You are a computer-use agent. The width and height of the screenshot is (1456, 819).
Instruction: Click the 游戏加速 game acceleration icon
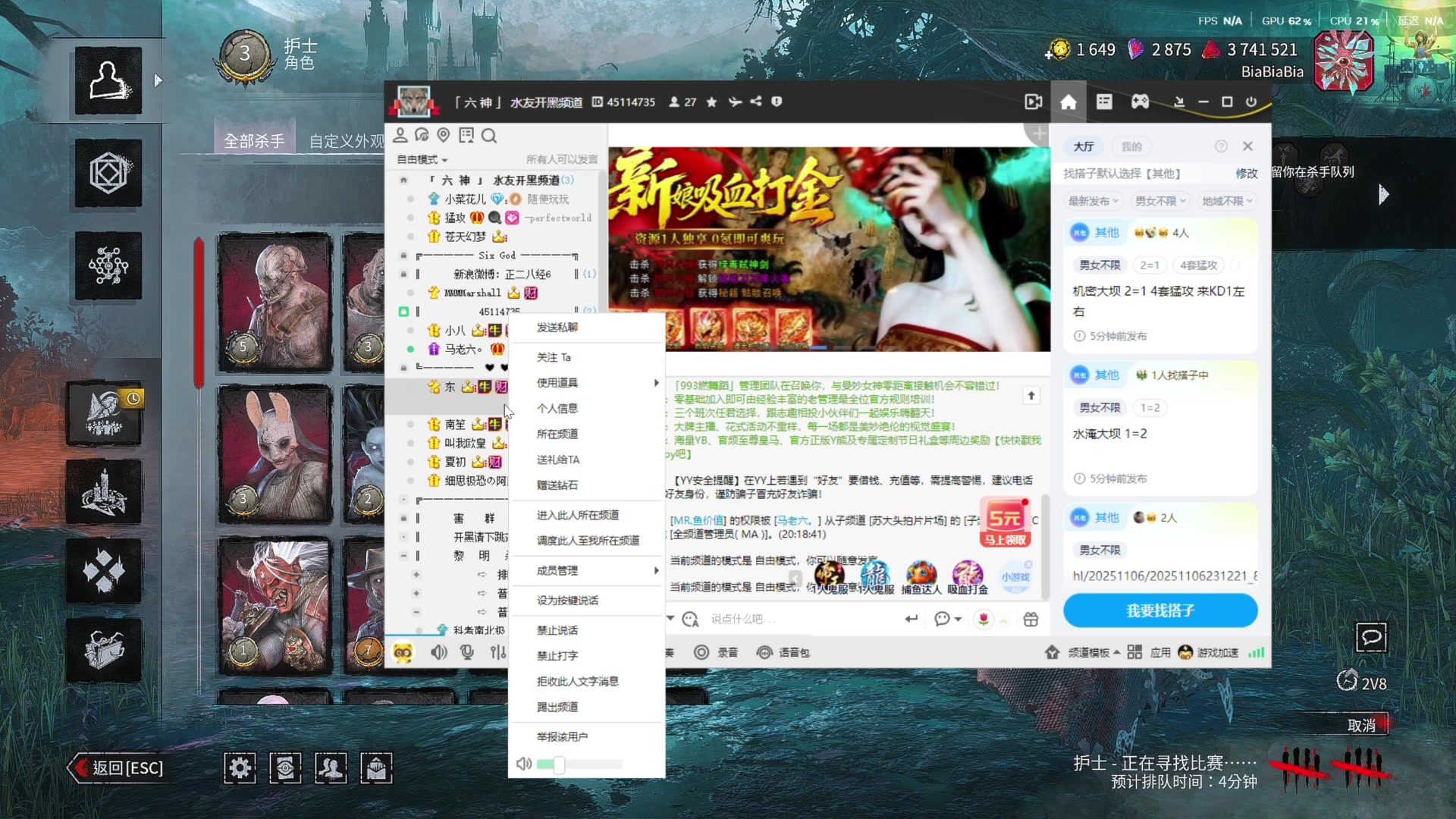tap(1184, 651)
